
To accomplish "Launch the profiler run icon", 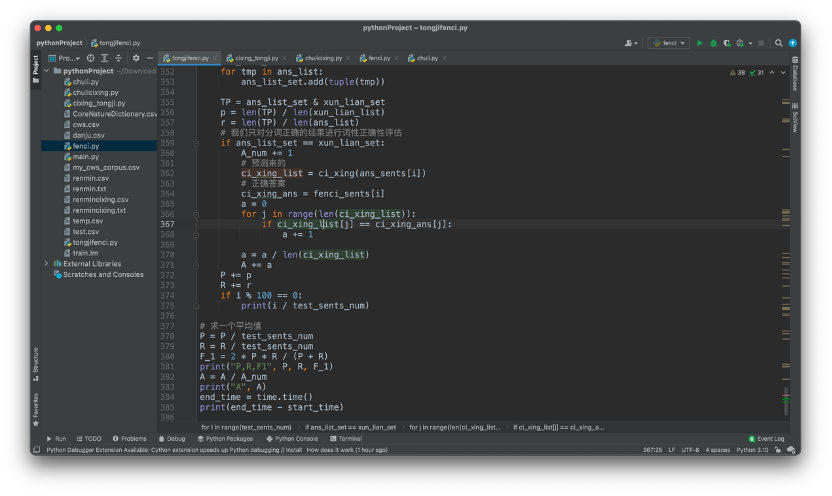I will 740,43.
